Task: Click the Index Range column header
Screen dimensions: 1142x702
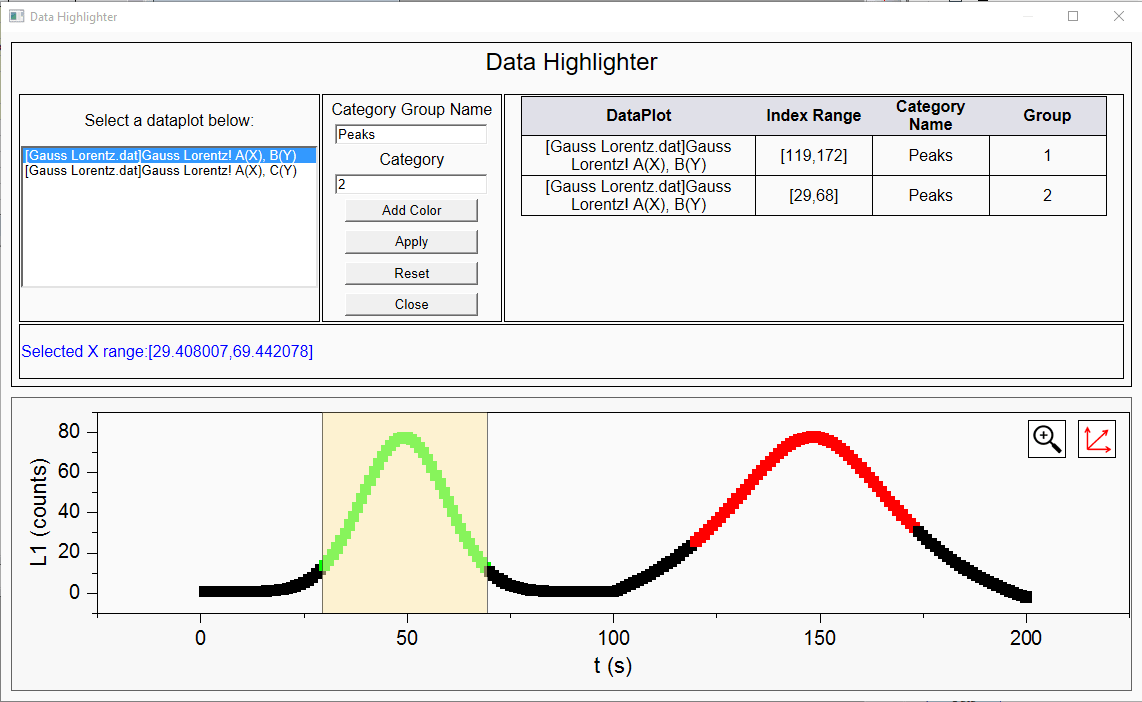Action: click(x=813, y=116)
